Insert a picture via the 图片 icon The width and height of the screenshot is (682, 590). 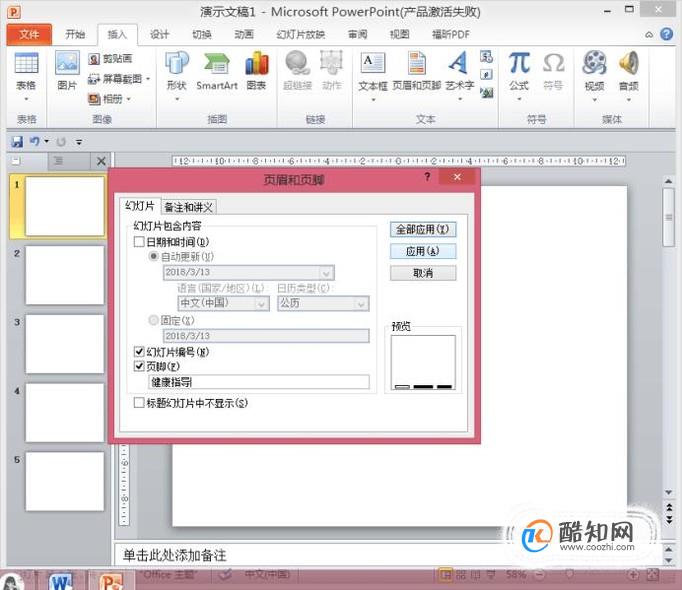tap(67, 70)
